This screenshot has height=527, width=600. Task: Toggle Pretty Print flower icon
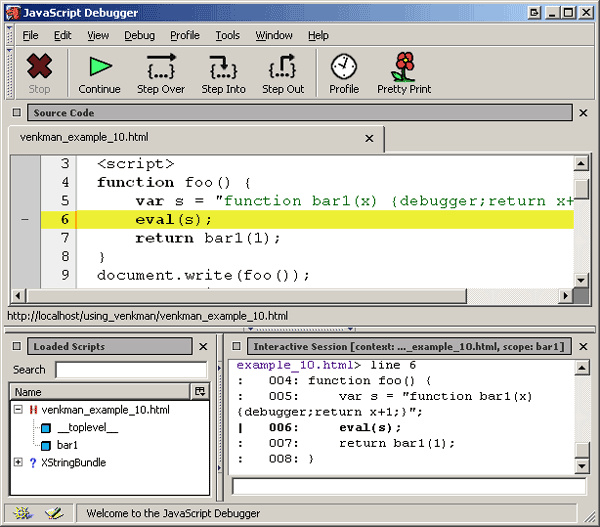point(404,67)
